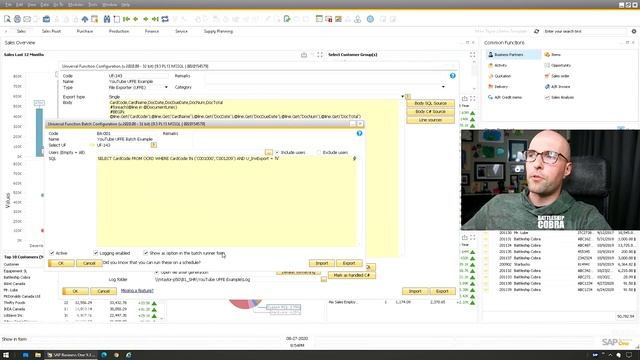Open Sales Analysis in Common Functions
The image size is (640, 360).
(559, 97)
